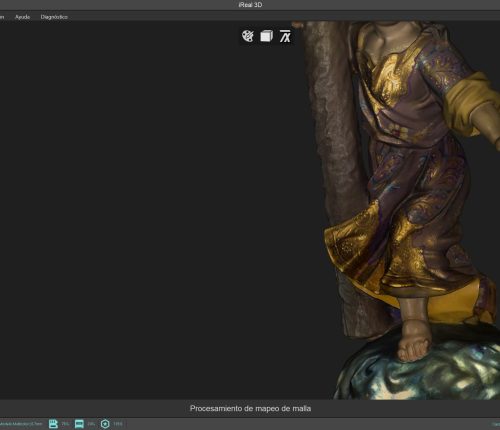Open the Ayuda menu

22,17
